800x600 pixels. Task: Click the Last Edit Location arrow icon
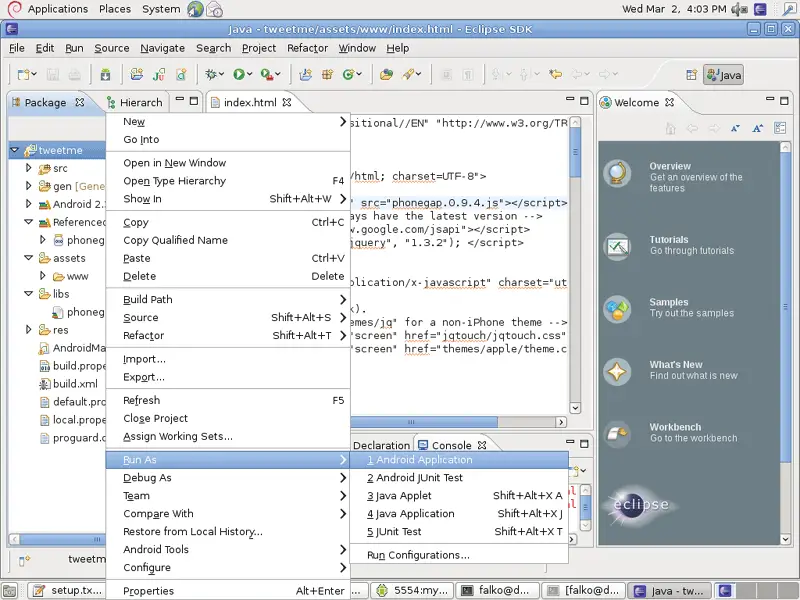[x=555, y=74]
